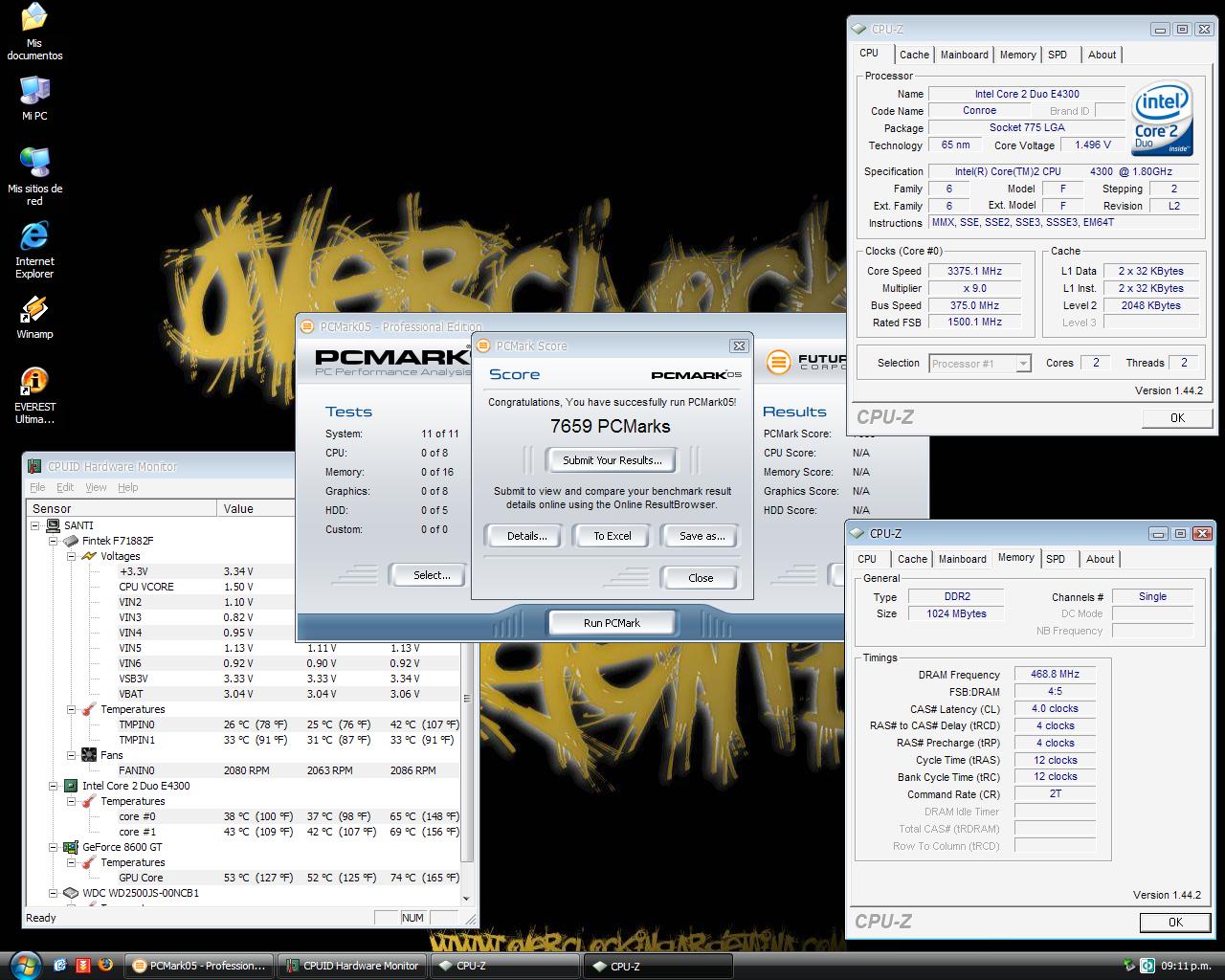Collapse the Fans node
This screenshot has height=980, width=1225.
pyautogui.click(x=71, y=755)
